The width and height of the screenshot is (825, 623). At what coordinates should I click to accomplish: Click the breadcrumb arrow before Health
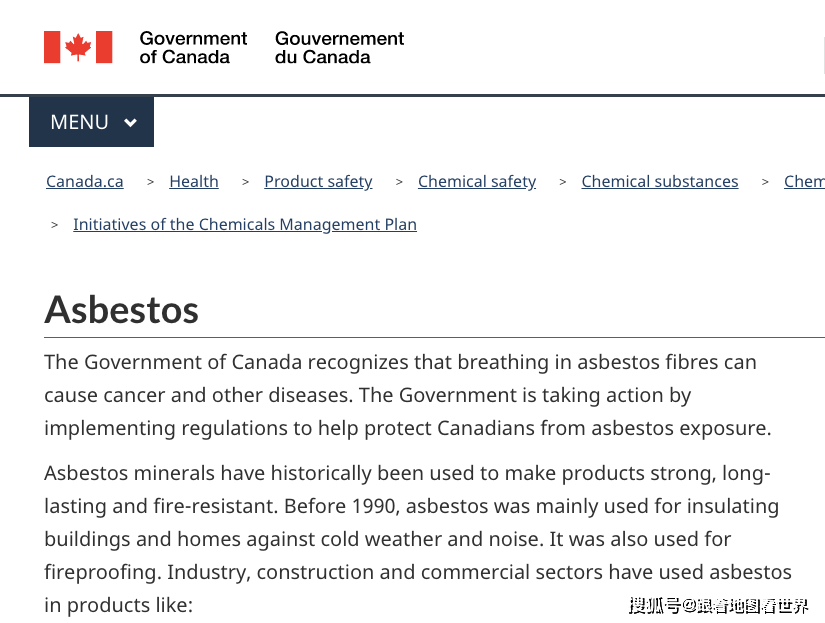[151, 182]
